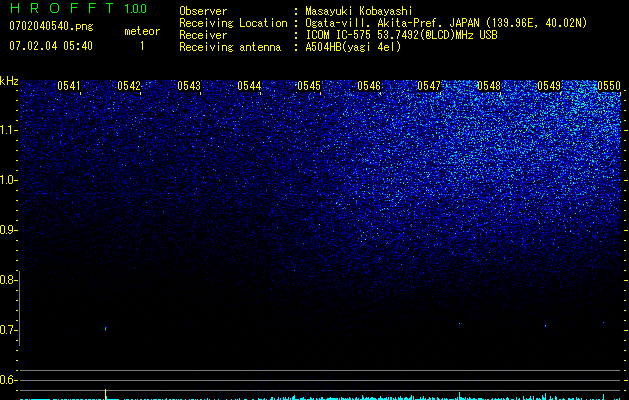This screenshot has width=629, height=400.
Task: Click the Receiver field label
Action: tap(203, 35)
